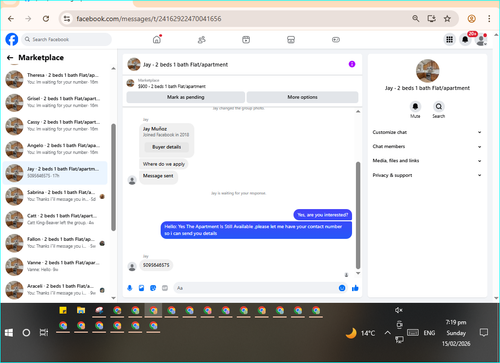
Task: Expand Customize chat section
Action: (x=427, y=132)
